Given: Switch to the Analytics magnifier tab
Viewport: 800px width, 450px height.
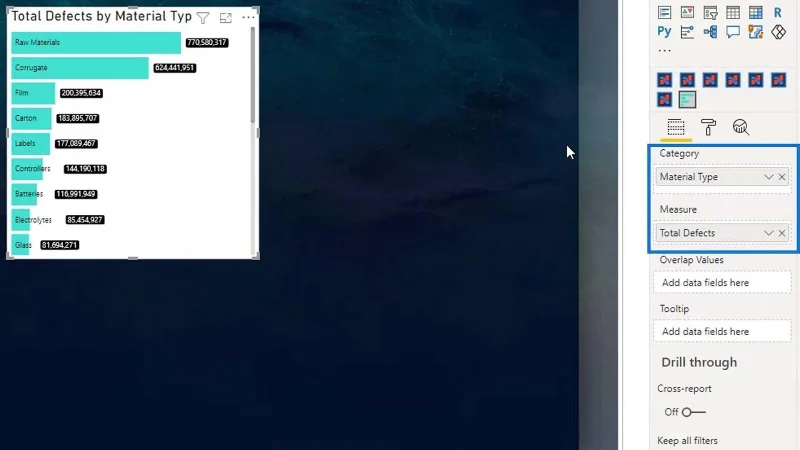Looking at the screenshot, I should point(740,127).
